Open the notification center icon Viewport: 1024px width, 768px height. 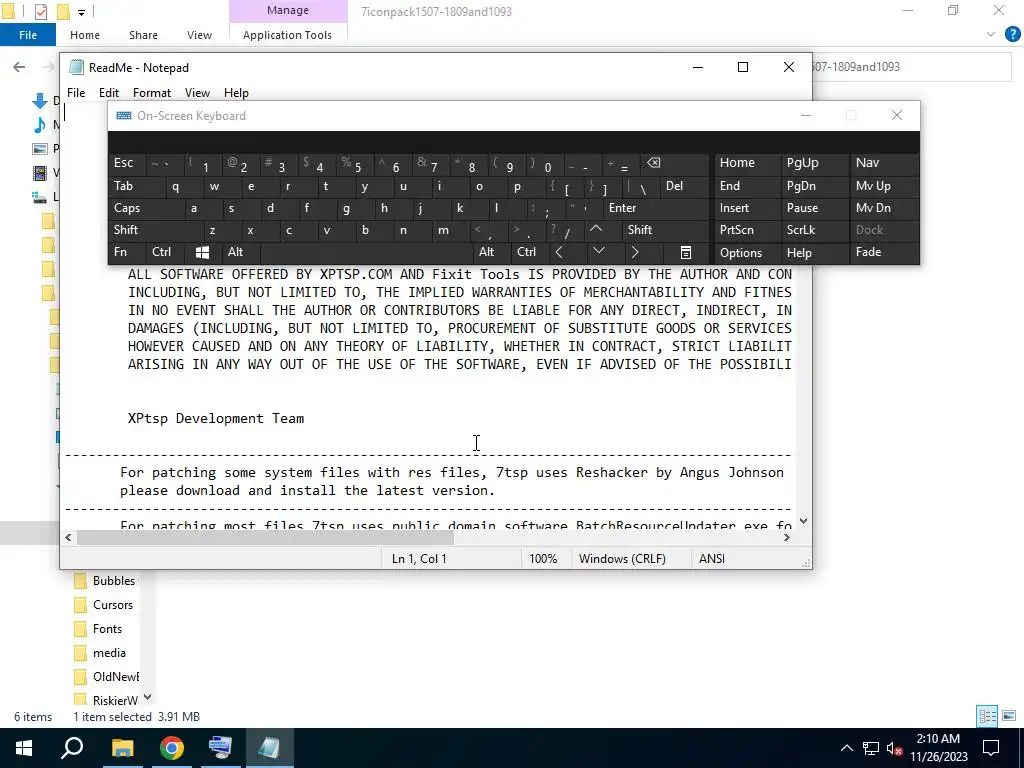[991, 748]
